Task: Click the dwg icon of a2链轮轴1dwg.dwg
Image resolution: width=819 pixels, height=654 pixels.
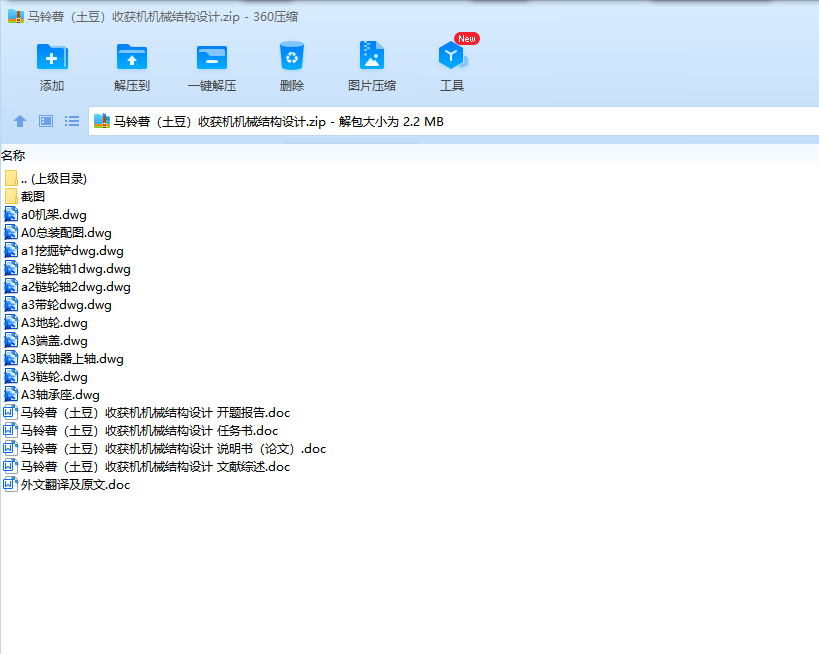Action: (x=11, y=268)
